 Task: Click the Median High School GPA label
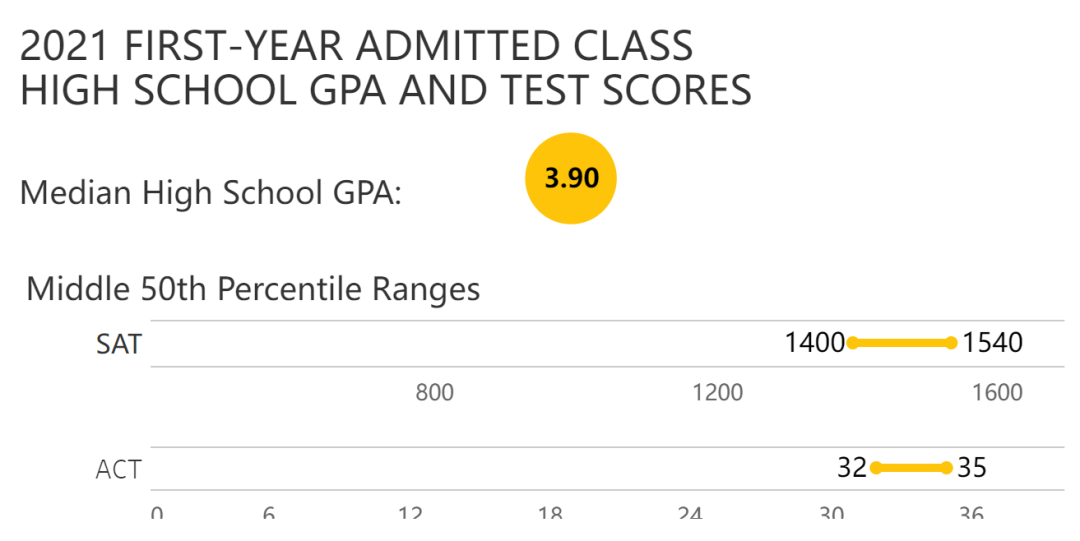pyautogui.click(x=210, y=192)
